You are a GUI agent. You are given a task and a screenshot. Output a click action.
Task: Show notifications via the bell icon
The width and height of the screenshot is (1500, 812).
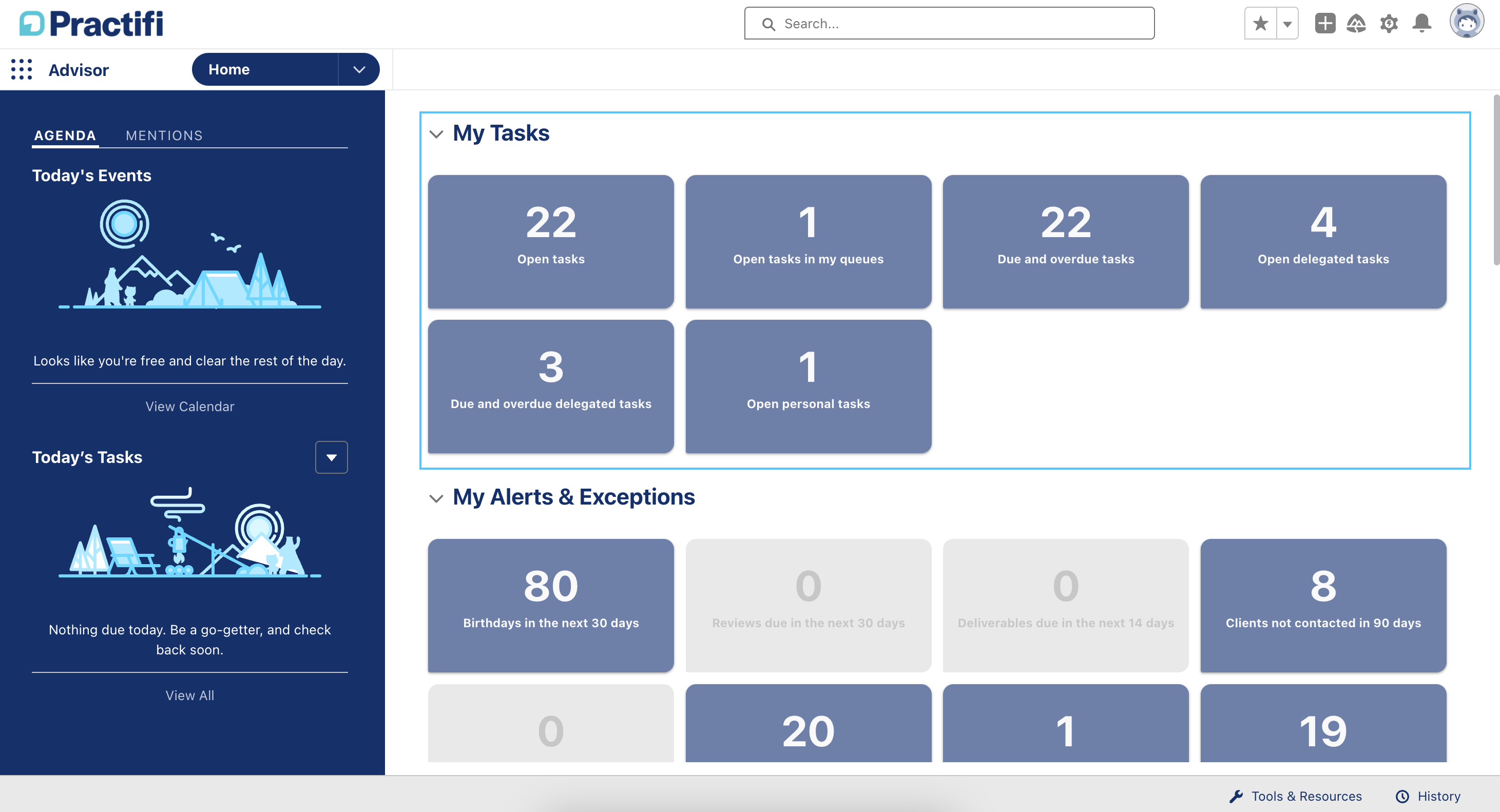coord(1421,23)
